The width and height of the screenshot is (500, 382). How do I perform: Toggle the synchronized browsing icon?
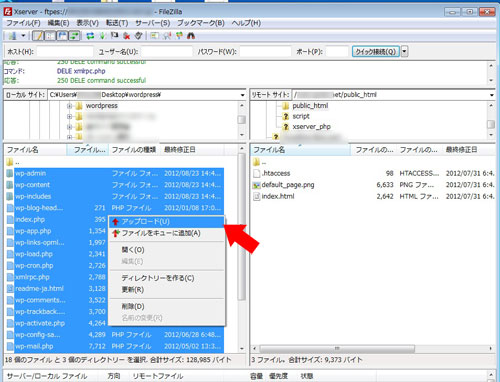179,36
